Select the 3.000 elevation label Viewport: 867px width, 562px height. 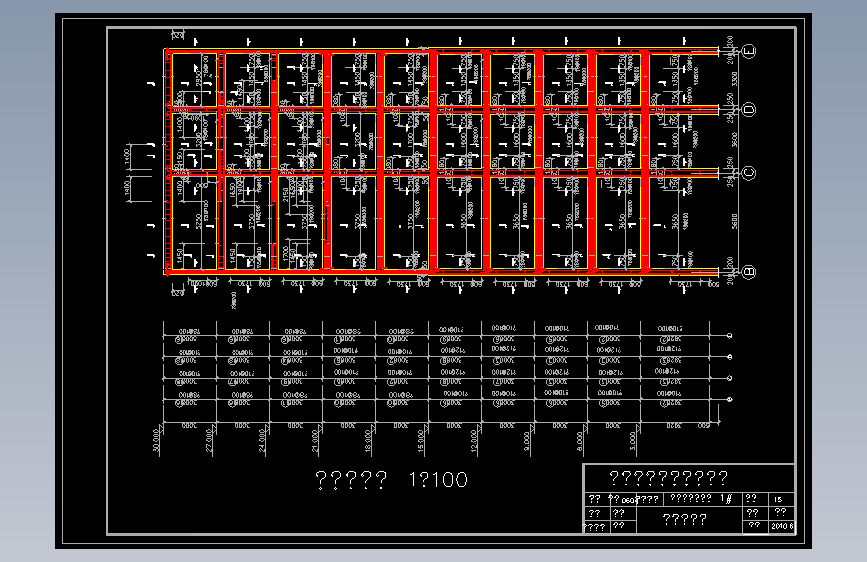pos(633,441)
